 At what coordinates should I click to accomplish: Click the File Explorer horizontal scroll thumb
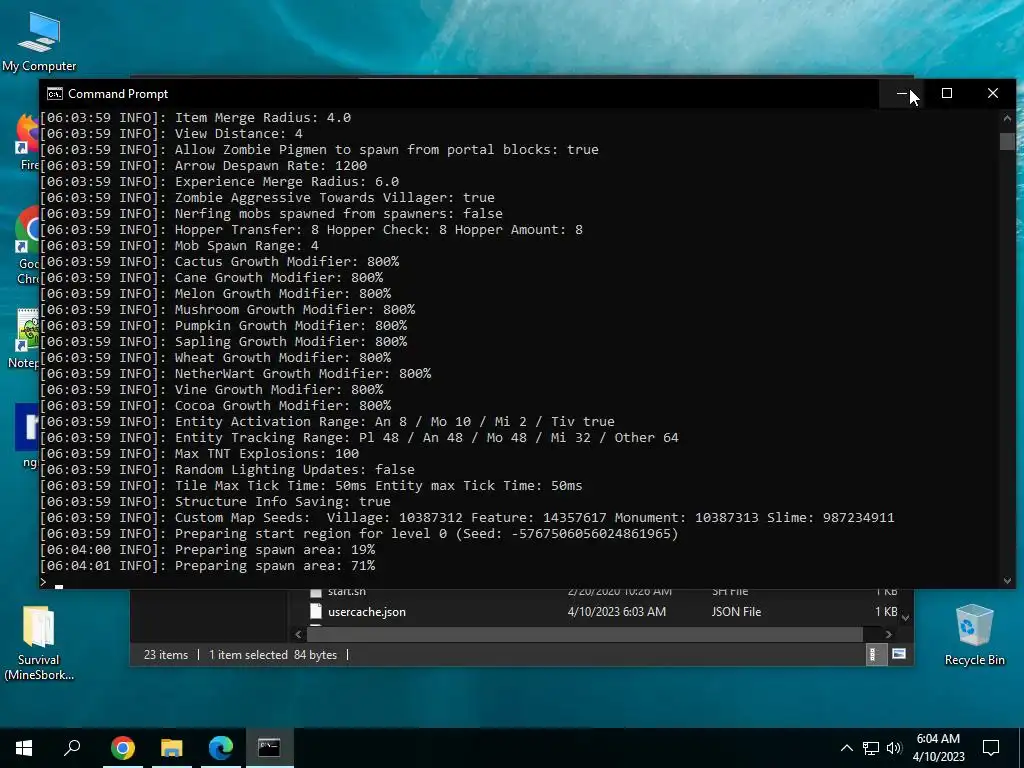(x=585, y=634)
